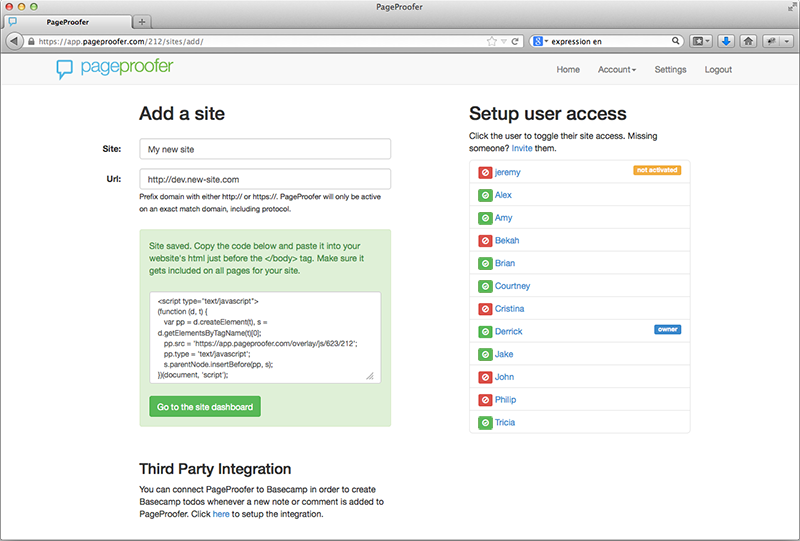Viewport: 800px width, 541px height.
Task: Toggle site access icon for Derrick
Action: (485, 332)
